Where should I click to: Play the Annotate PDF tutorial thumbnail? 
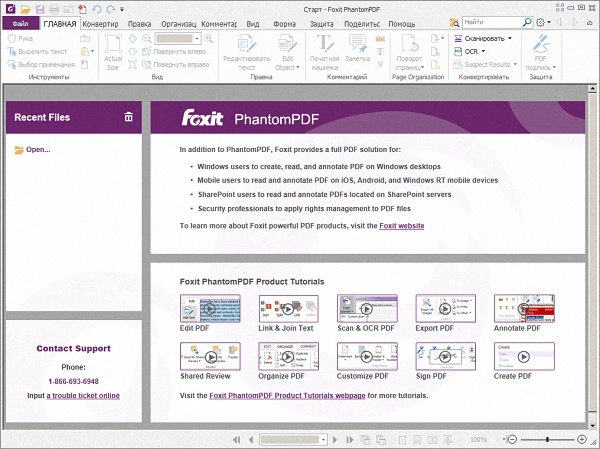click(524, 309)
